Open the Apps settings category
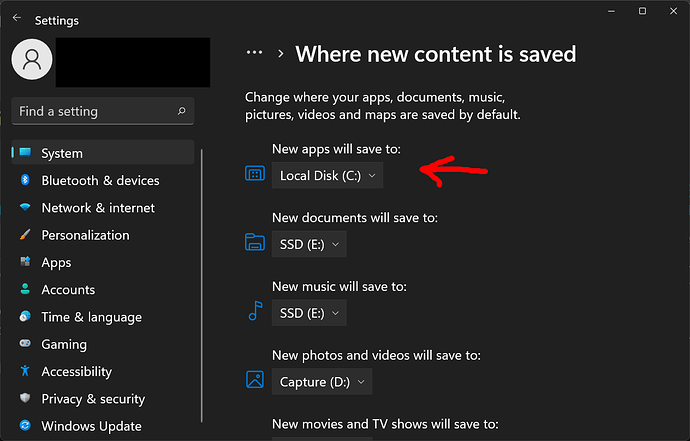 pos(56,262)
